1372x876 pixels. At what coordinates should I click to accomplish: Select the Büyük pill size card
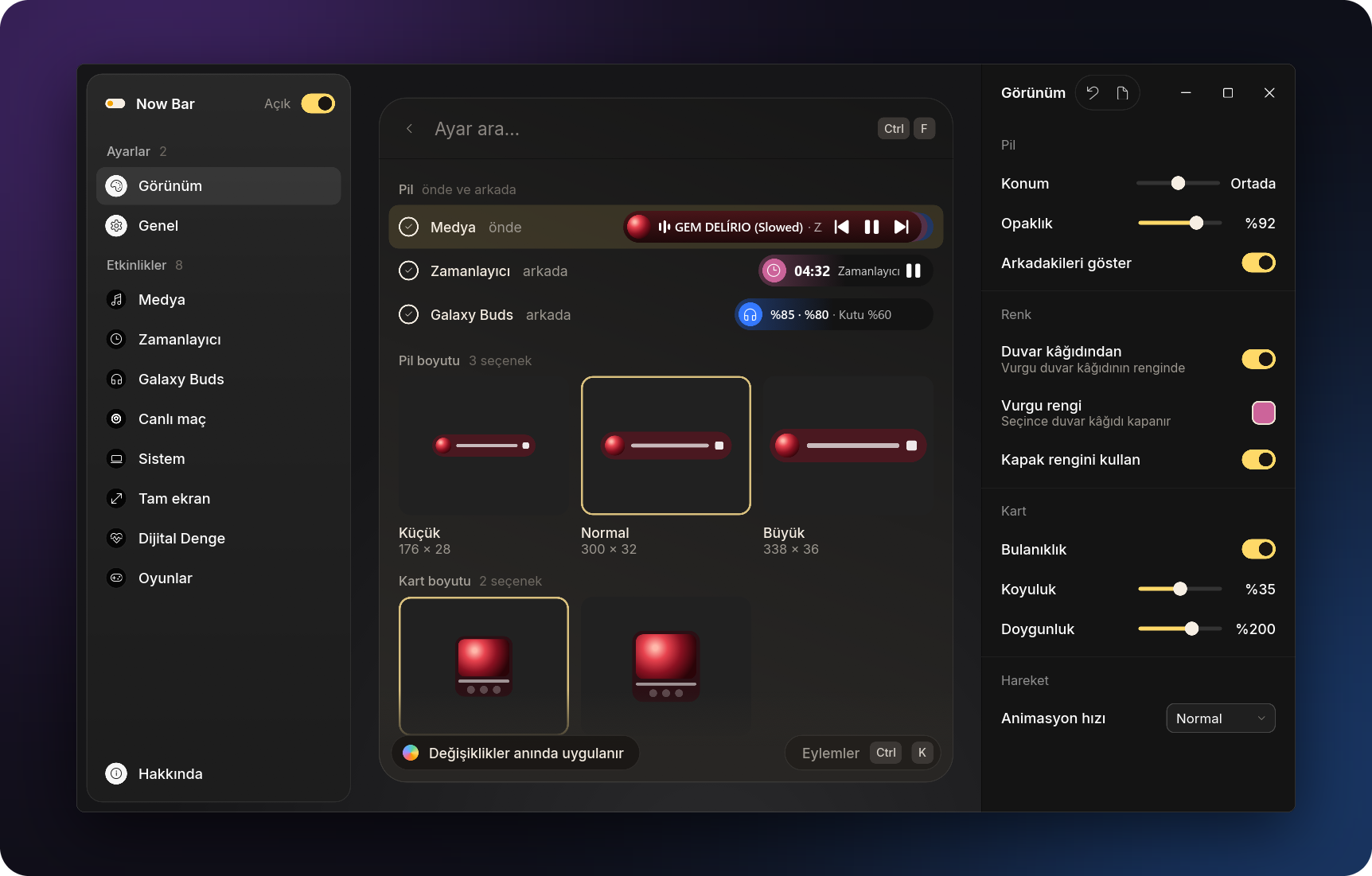(x=848, y=446)
